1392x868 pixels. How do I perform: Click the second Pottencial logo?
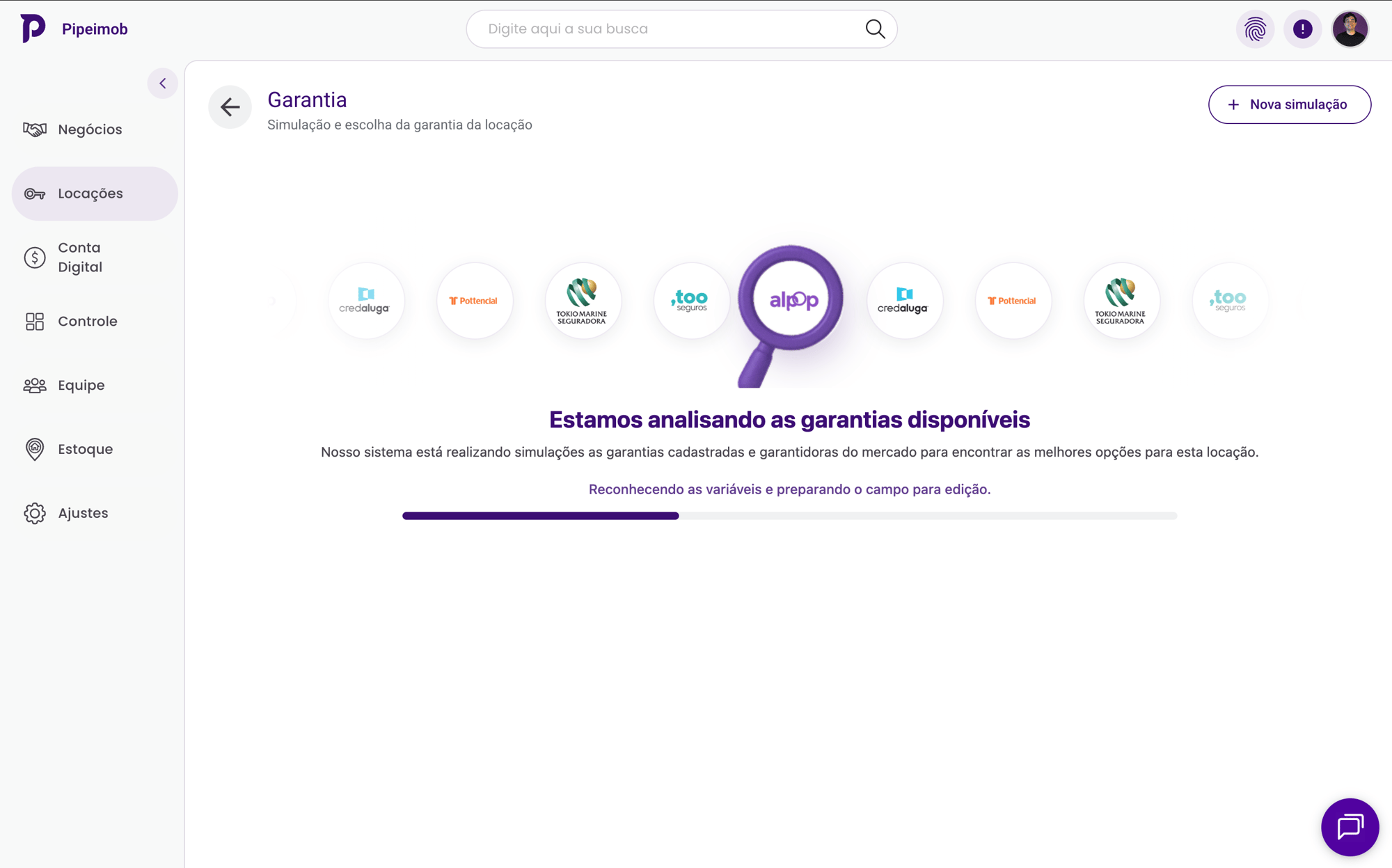[x=1013, y=301]
